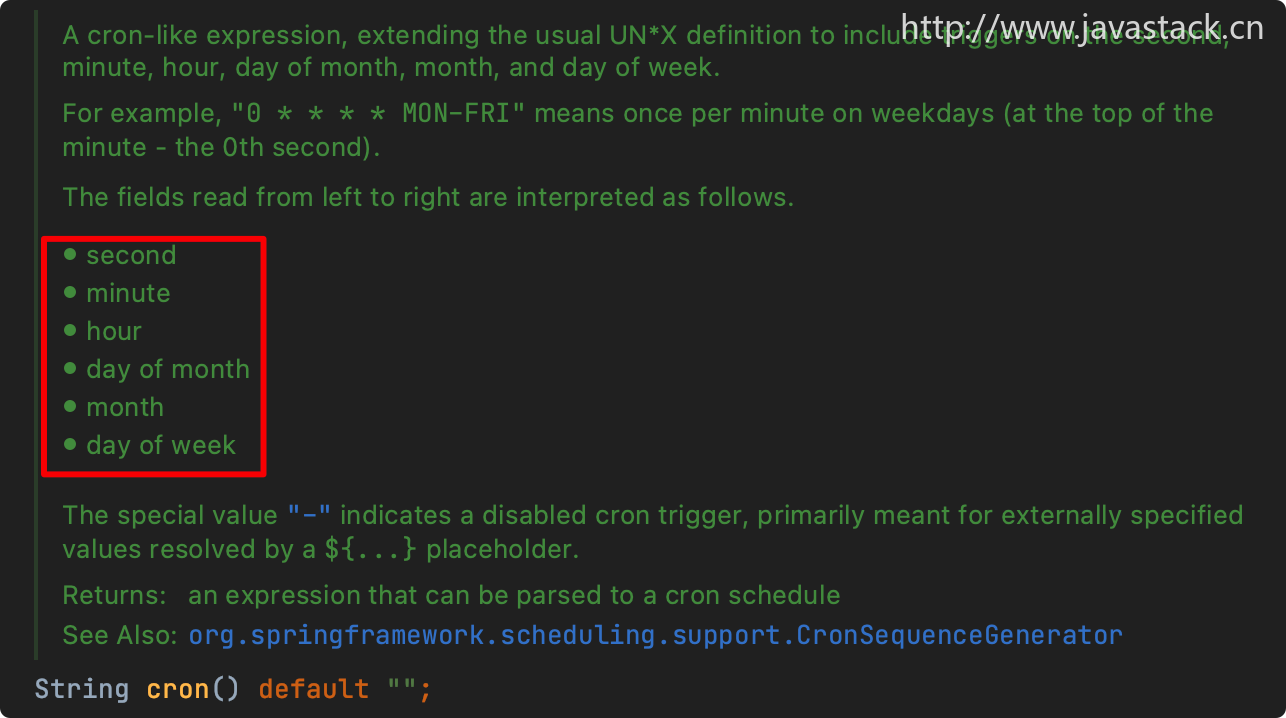Select the "day of month" list entry
Viewport: 1286px width, 718px height.
click(168, 370)
